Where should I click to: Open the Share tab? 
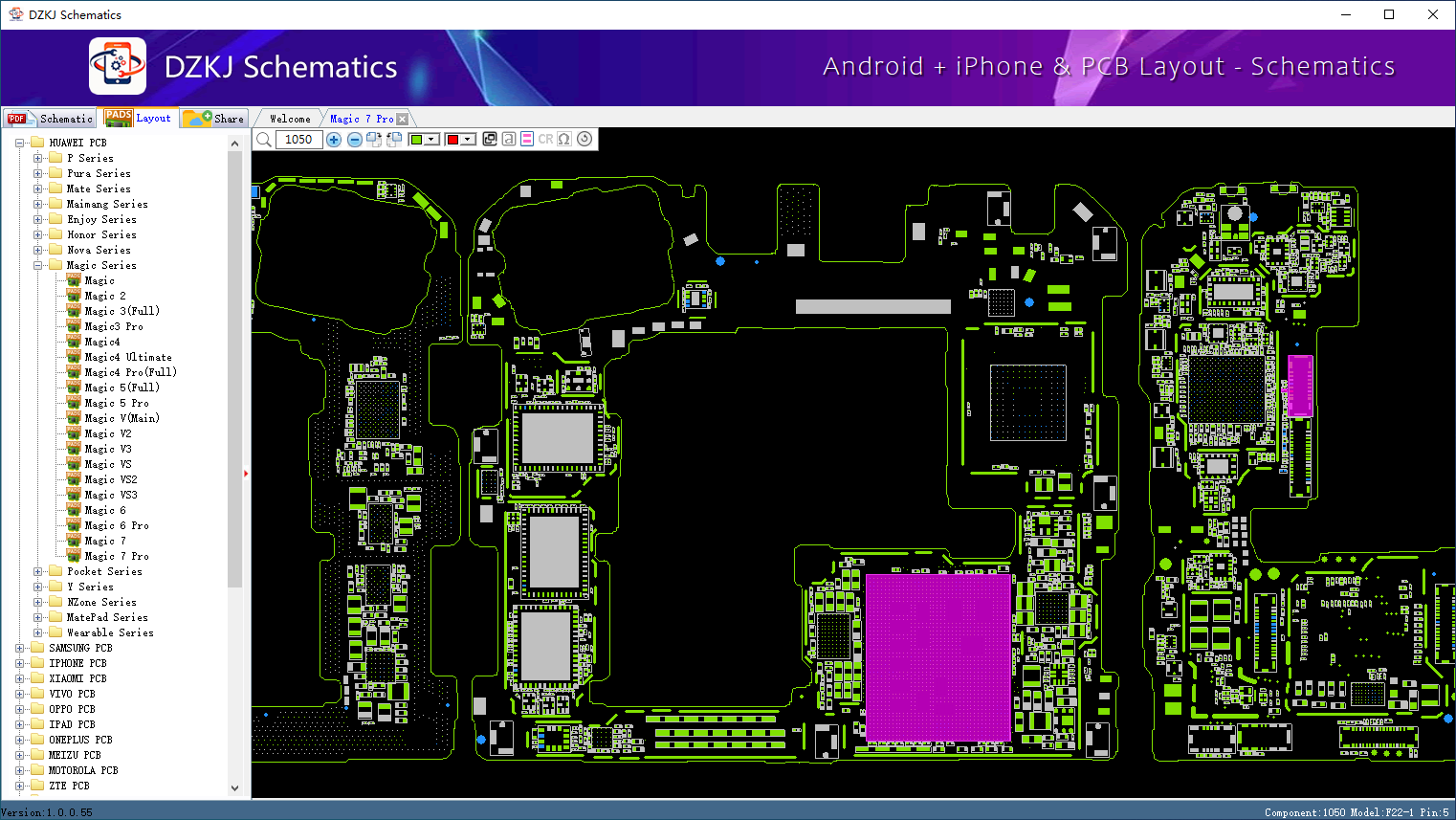(x=214, y=119)
